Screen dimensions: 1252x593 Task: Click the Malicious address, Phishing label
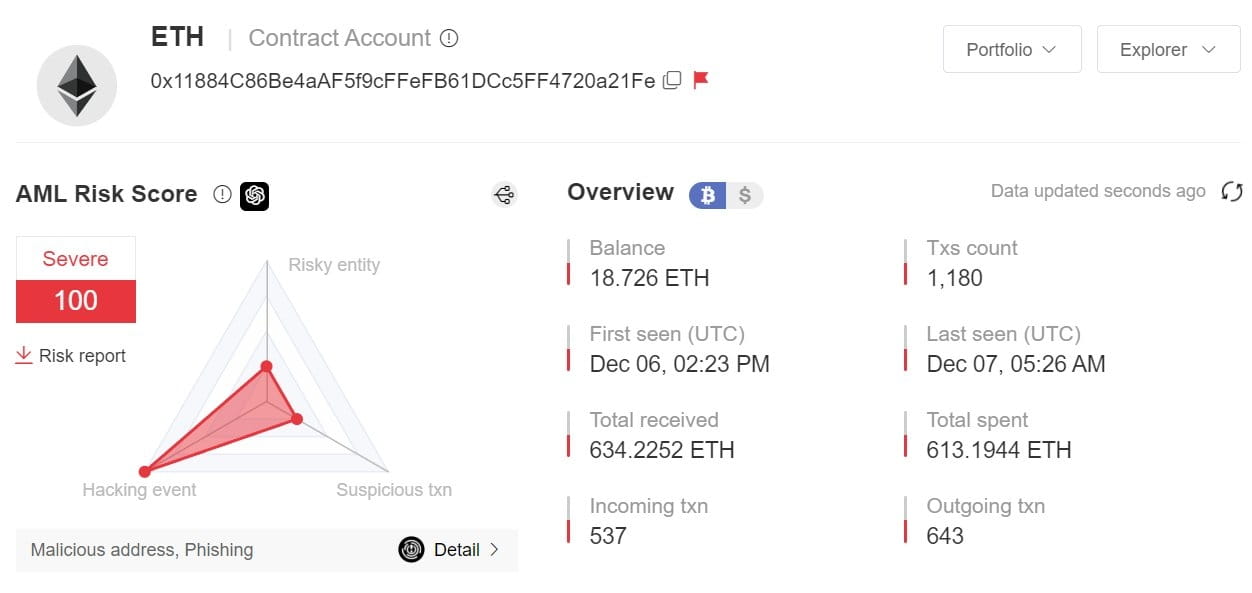[142, 550]
